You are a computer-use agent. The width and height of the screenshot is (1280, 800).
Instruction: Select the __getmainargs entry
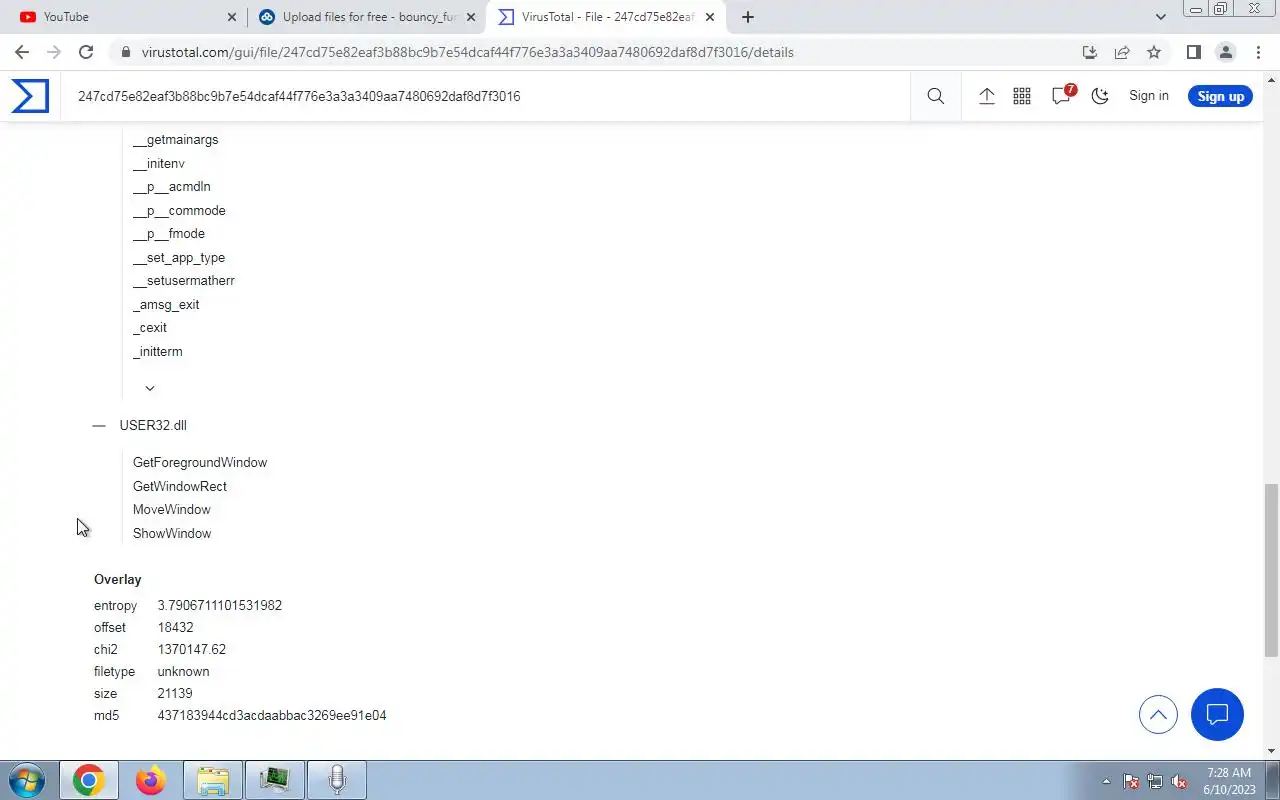click(x=175, y=140)
